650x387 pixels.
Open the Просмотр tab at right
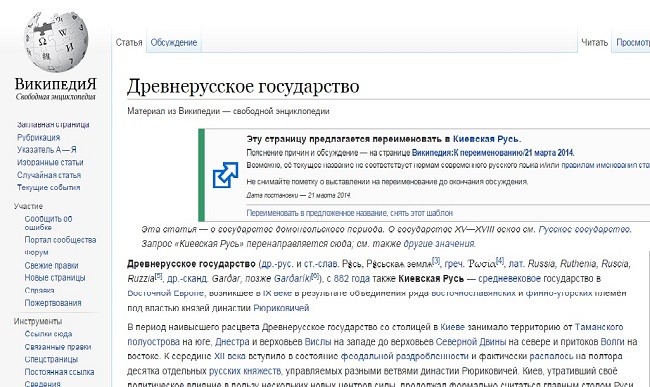tap(633, 42)
